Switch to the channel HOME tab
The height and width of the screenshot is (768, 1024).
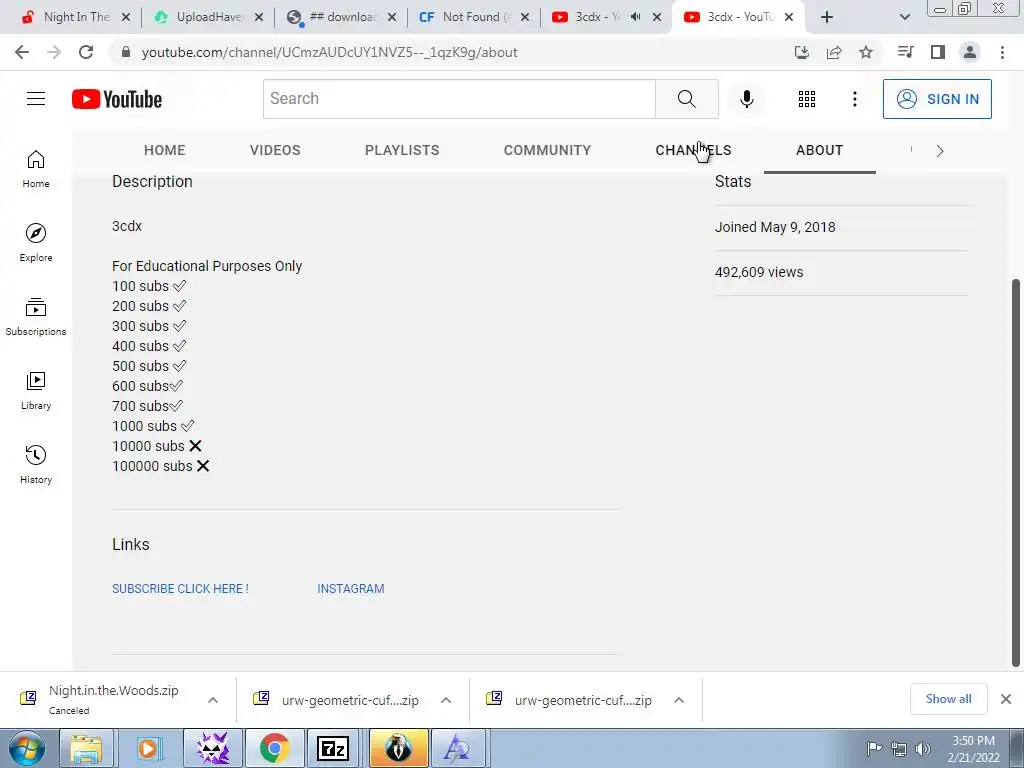[x=165, y=150]
